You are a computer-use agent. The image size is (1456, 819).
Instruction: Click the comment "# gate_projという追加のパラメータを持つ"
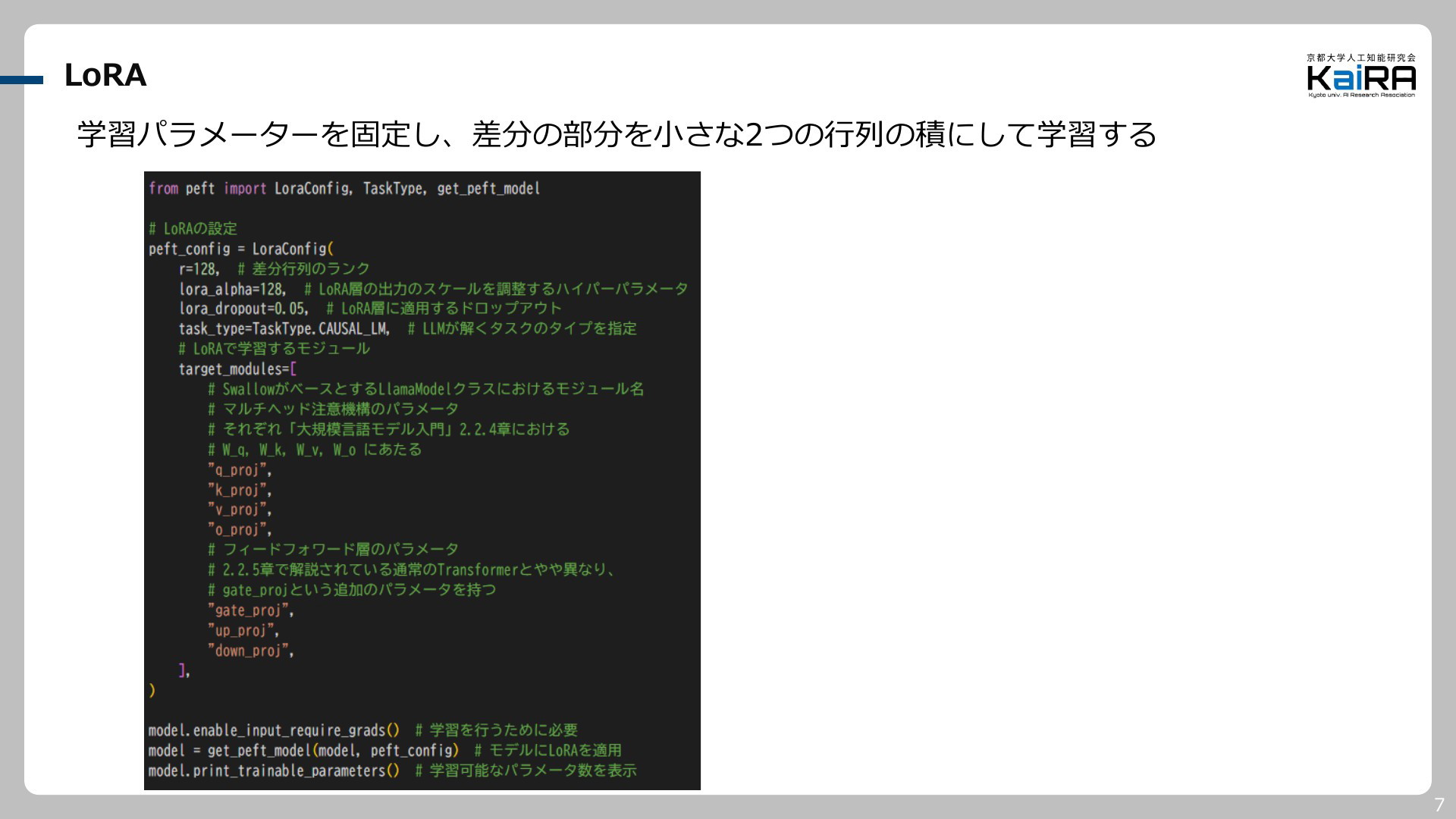pos(352,590)
